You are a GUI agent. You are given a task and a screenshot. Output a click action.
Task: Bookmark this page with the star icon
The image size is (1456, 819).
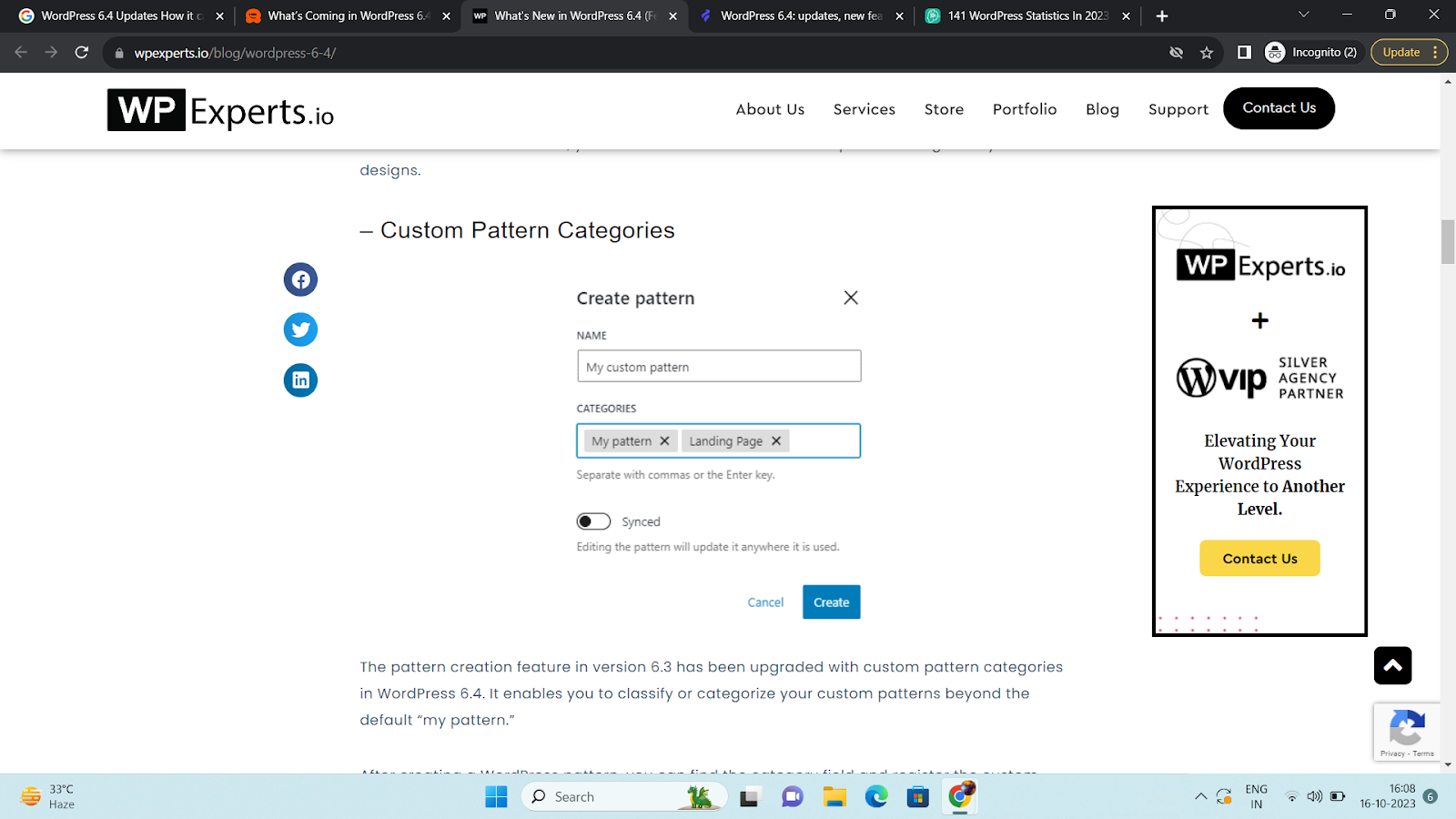(x=1207, y=53)
